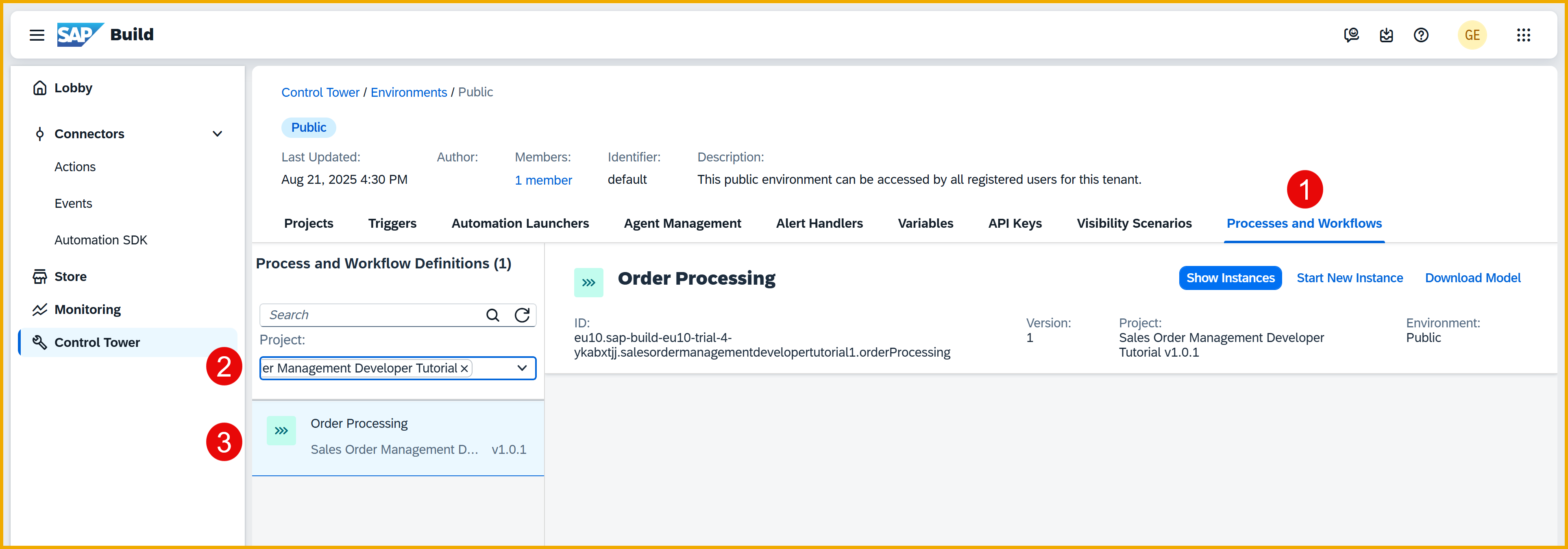The width and height of the screenshot is (1568, 549).
Task: Click the Process and Workflow Definitions heading
Action: [383, 264]
